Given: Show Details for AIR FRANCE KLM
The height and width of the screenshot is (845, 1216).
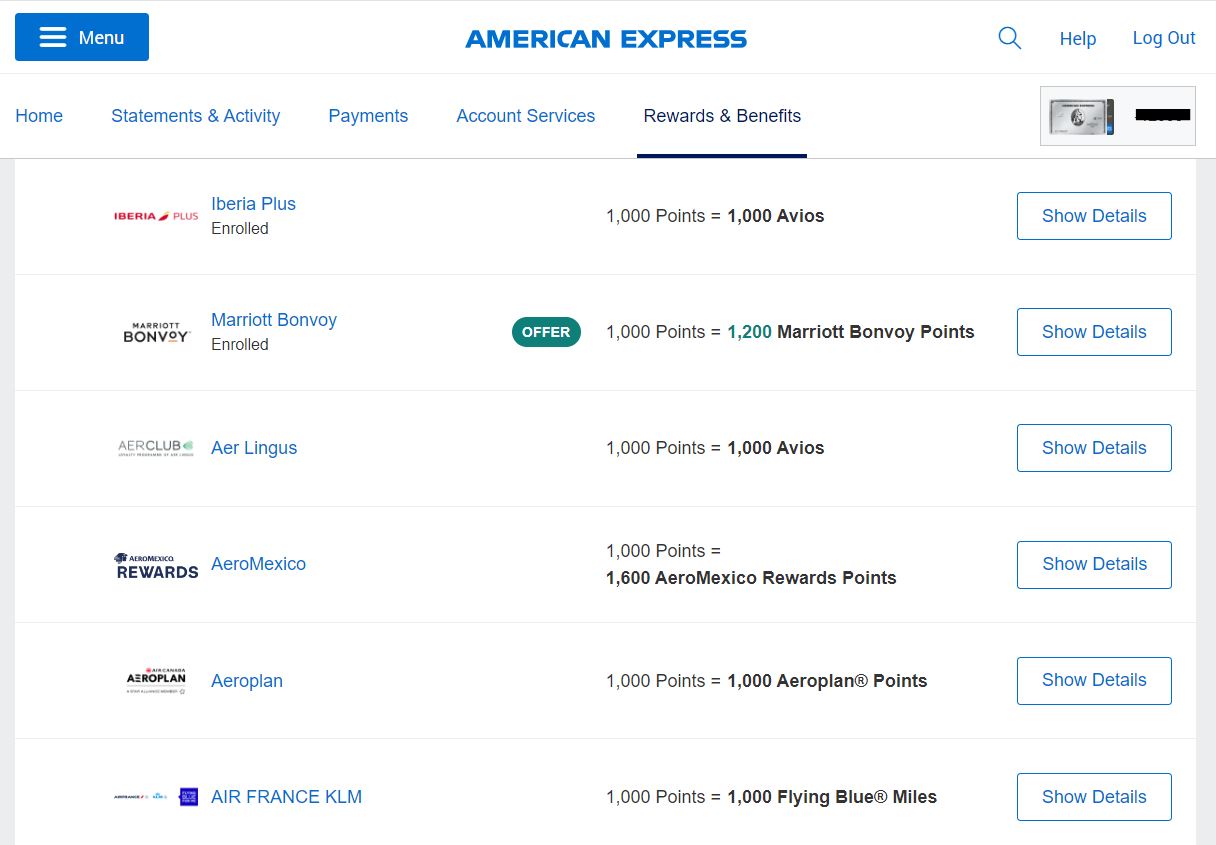Looking at the screenshot, I should [x=1094, y=797].
